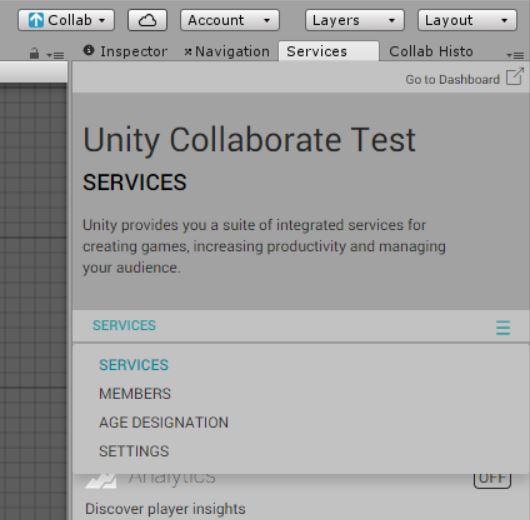Switch to the Inspector tab

click(x=126, y=51)
